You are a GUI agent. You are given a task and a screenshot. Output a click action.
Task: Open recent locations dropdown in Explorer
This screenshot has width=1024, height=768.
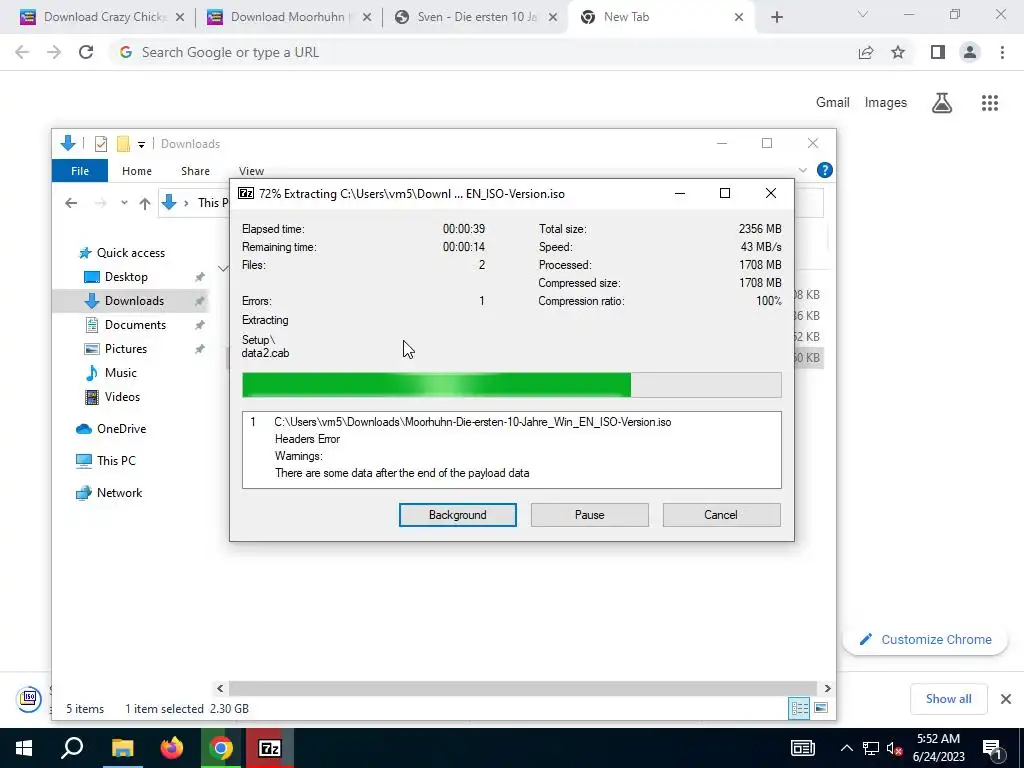(124, 203)
